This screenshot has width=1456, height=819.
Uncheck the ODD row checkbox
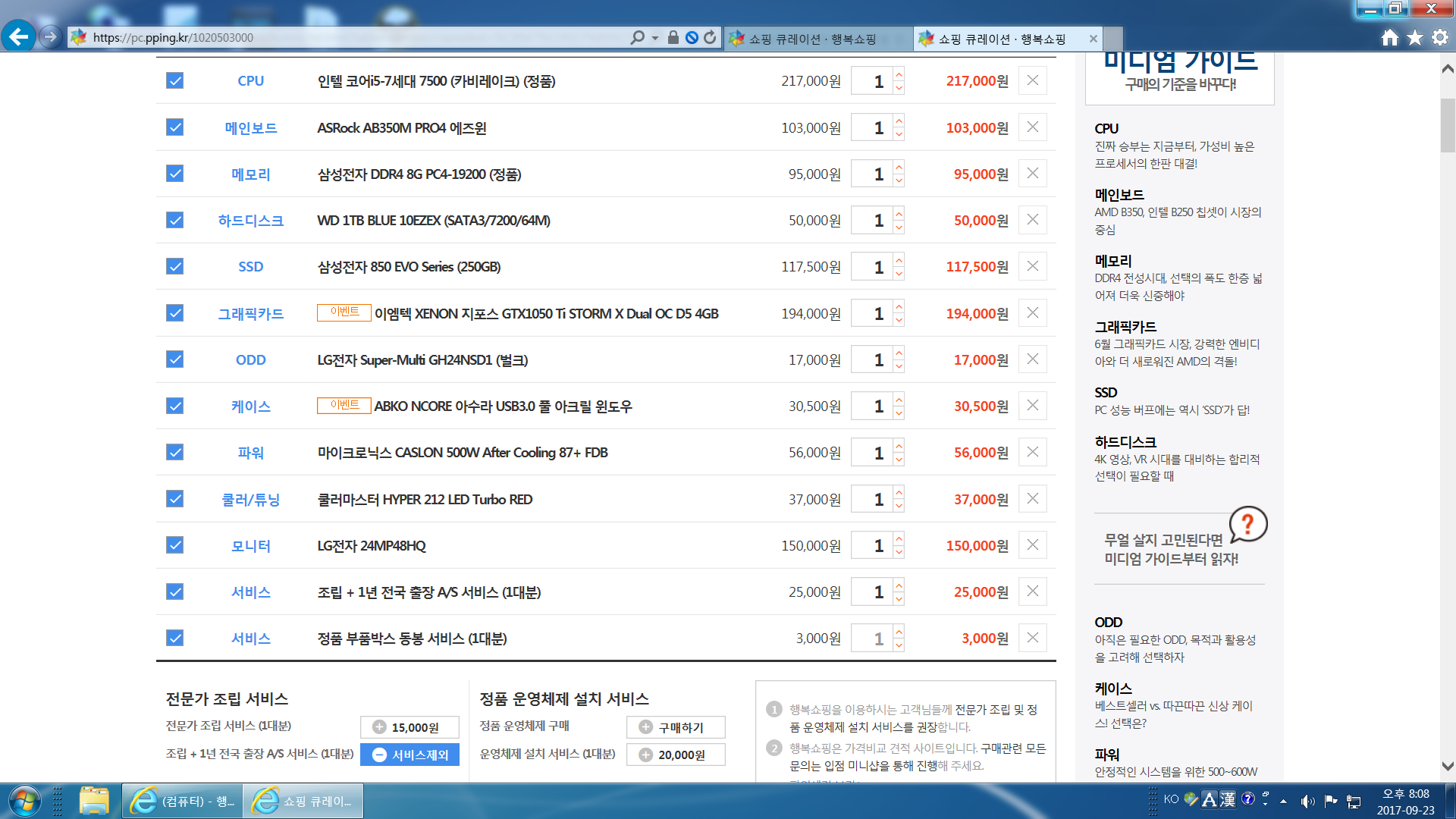point(174,359)
